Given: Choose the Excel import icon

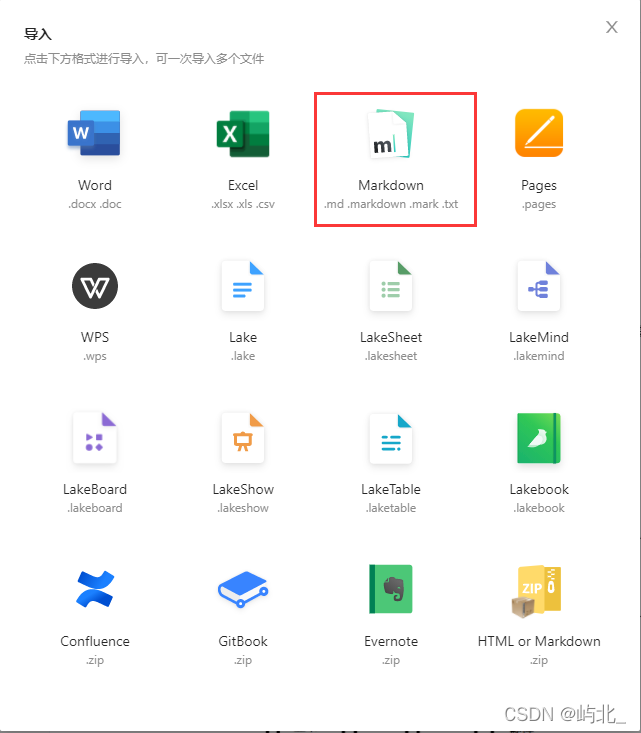Looking at the screenshot, I should [243, 133].
